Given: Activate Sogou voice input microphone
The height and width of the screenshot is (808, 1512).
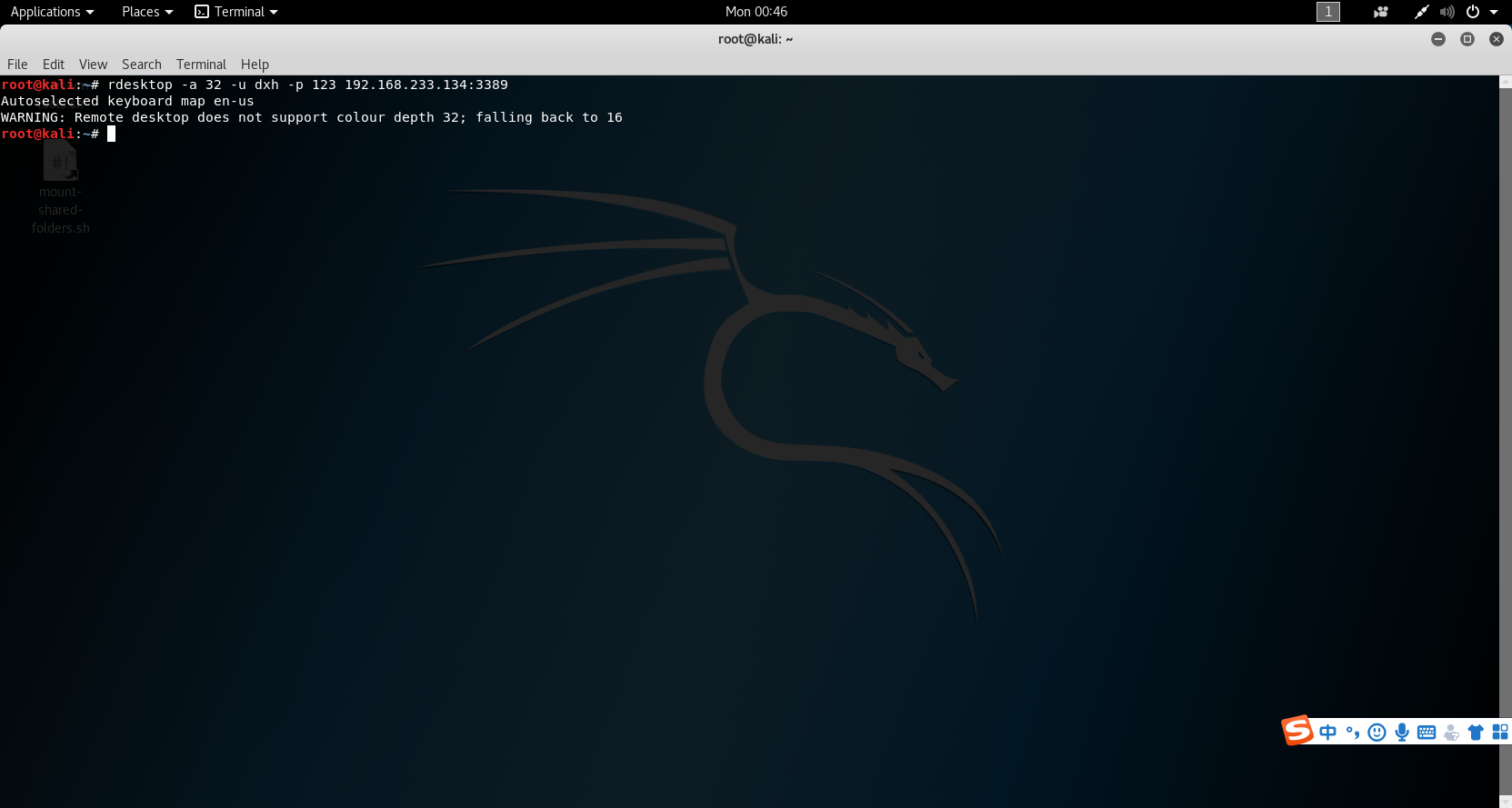Looking at the screenshot, I should tap(1402, 733).
